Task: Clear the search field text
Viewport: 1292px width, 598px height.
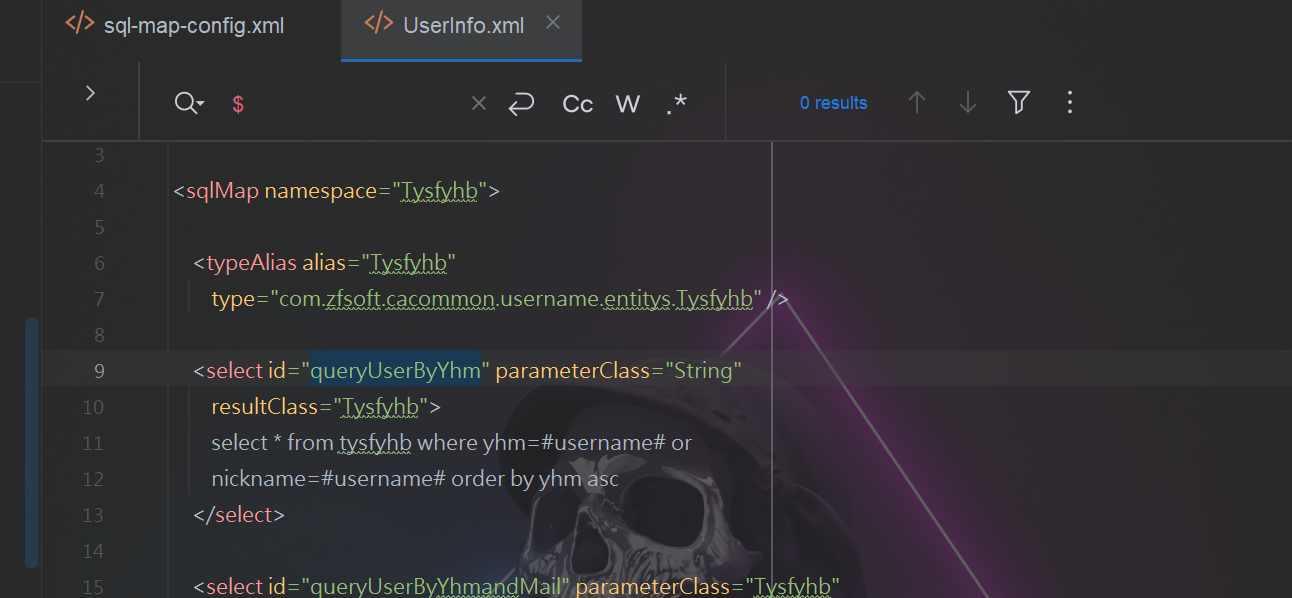Action: pyautogui.click(x=478, y=103)
